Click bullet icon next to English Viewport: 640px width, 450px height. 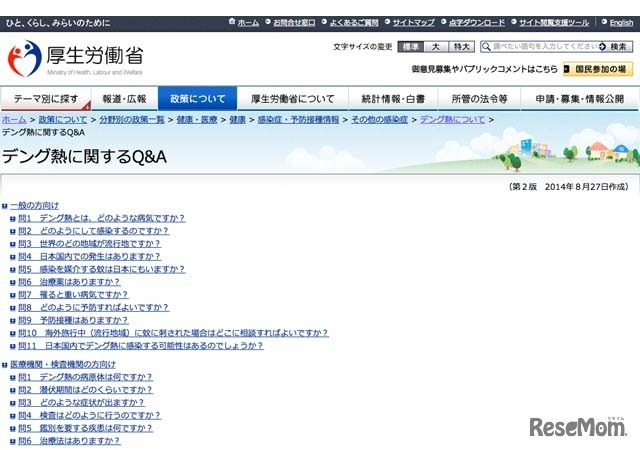click(604, 22)
